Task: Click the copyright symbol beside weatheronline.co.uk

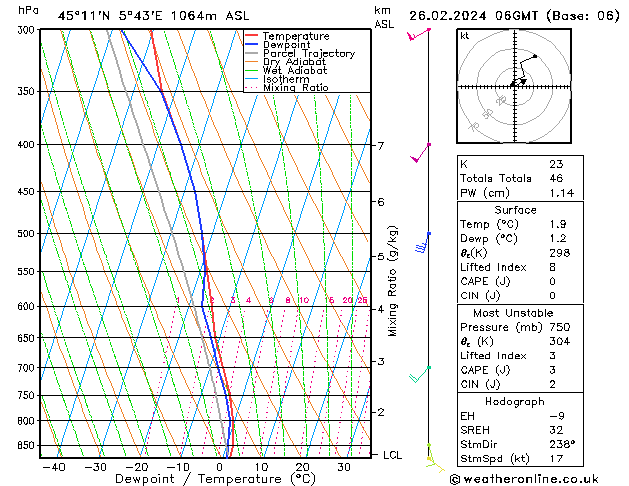Action: pos(456,478)
